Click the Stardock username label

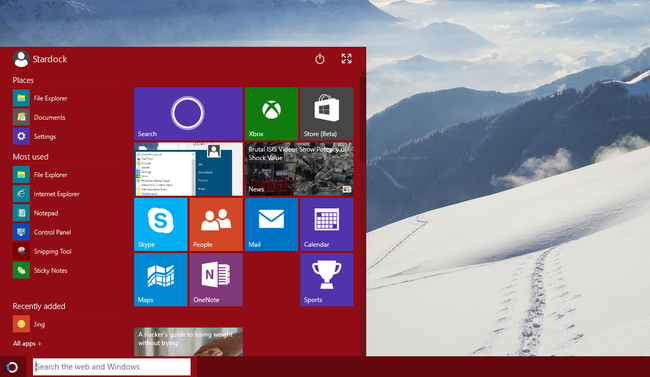pyautogui.click(x=50, y=59)
